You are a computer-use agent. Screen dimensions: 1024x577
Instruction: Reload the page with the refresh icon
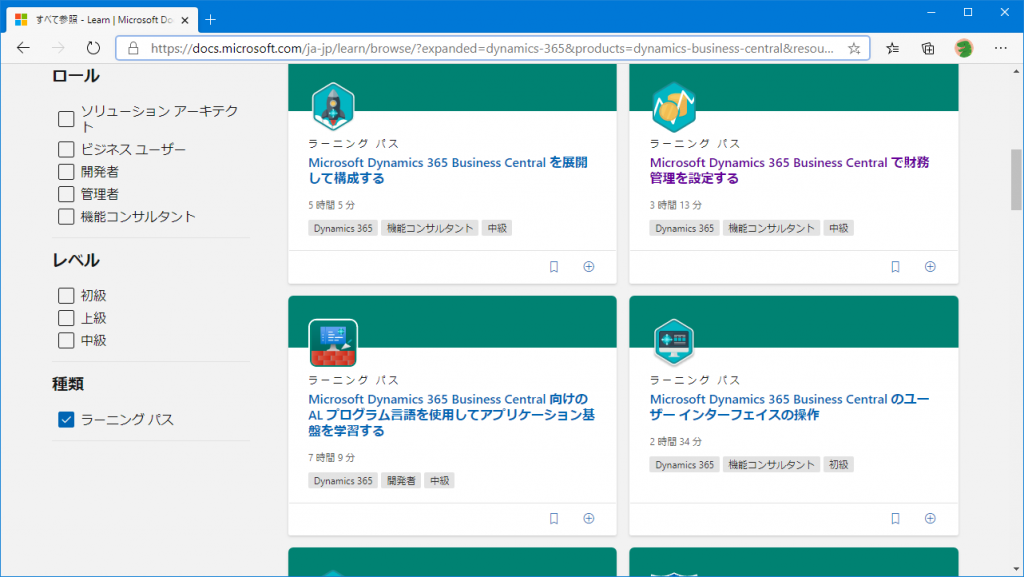pyautogui.click(x=93, y=48)
